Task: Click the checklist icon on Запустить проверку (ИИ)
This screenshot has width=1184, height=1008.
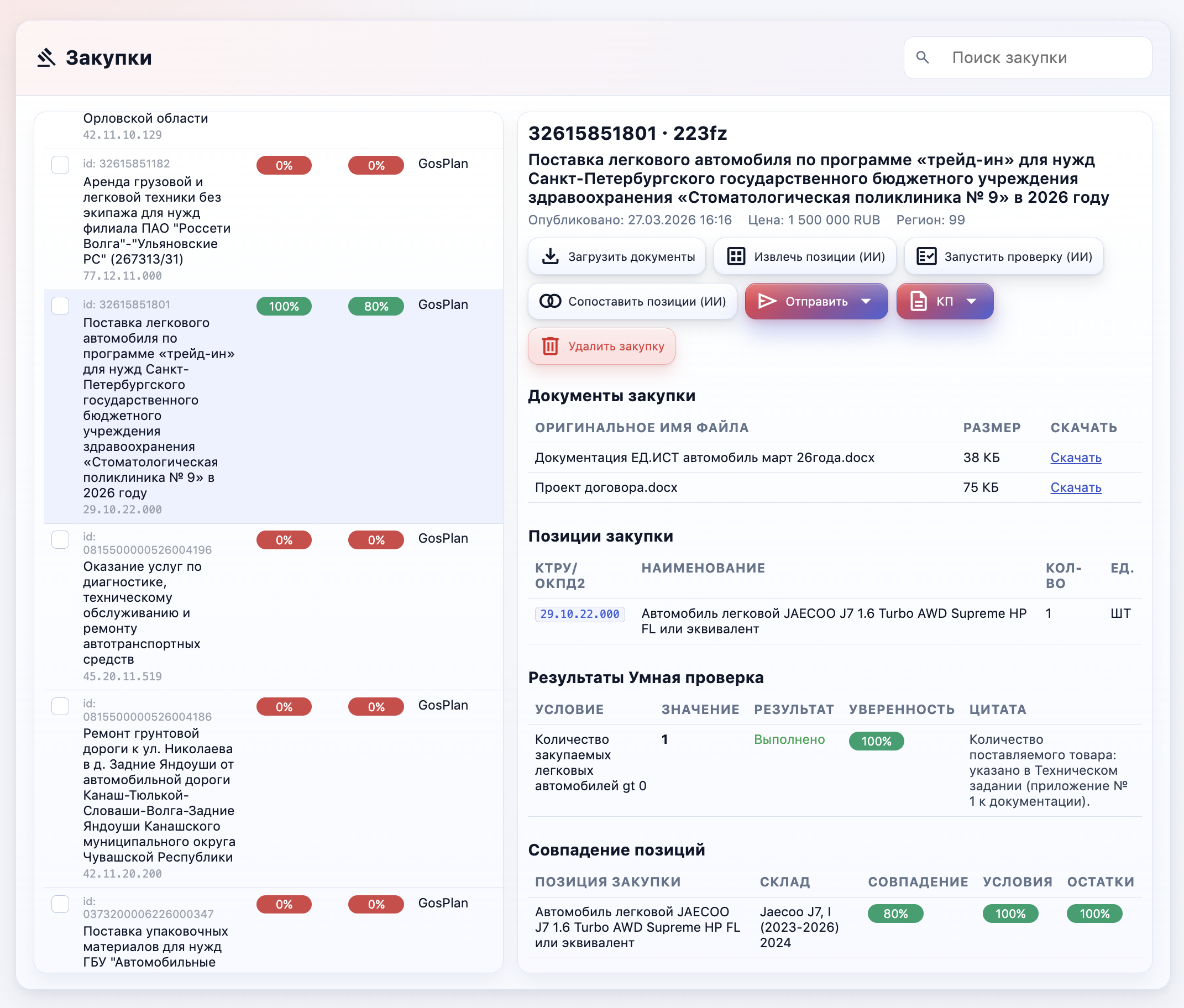Action: tap(926, 256)
